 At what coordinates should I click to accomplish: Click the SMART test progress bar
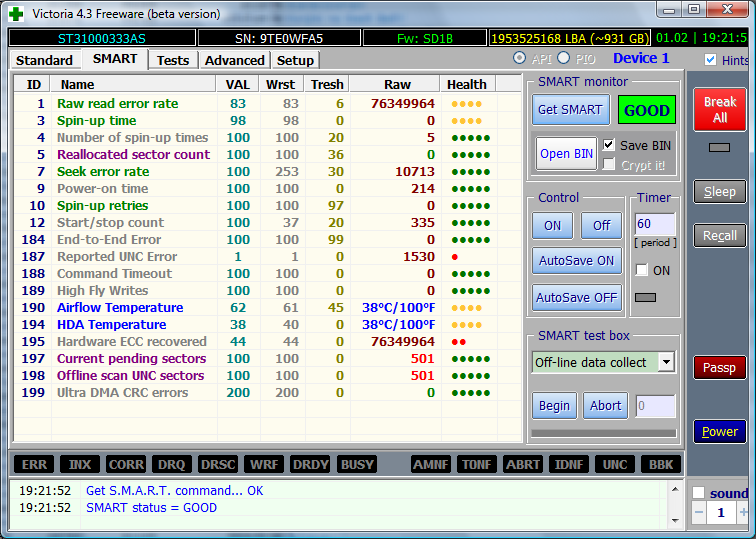click(604, 433)
